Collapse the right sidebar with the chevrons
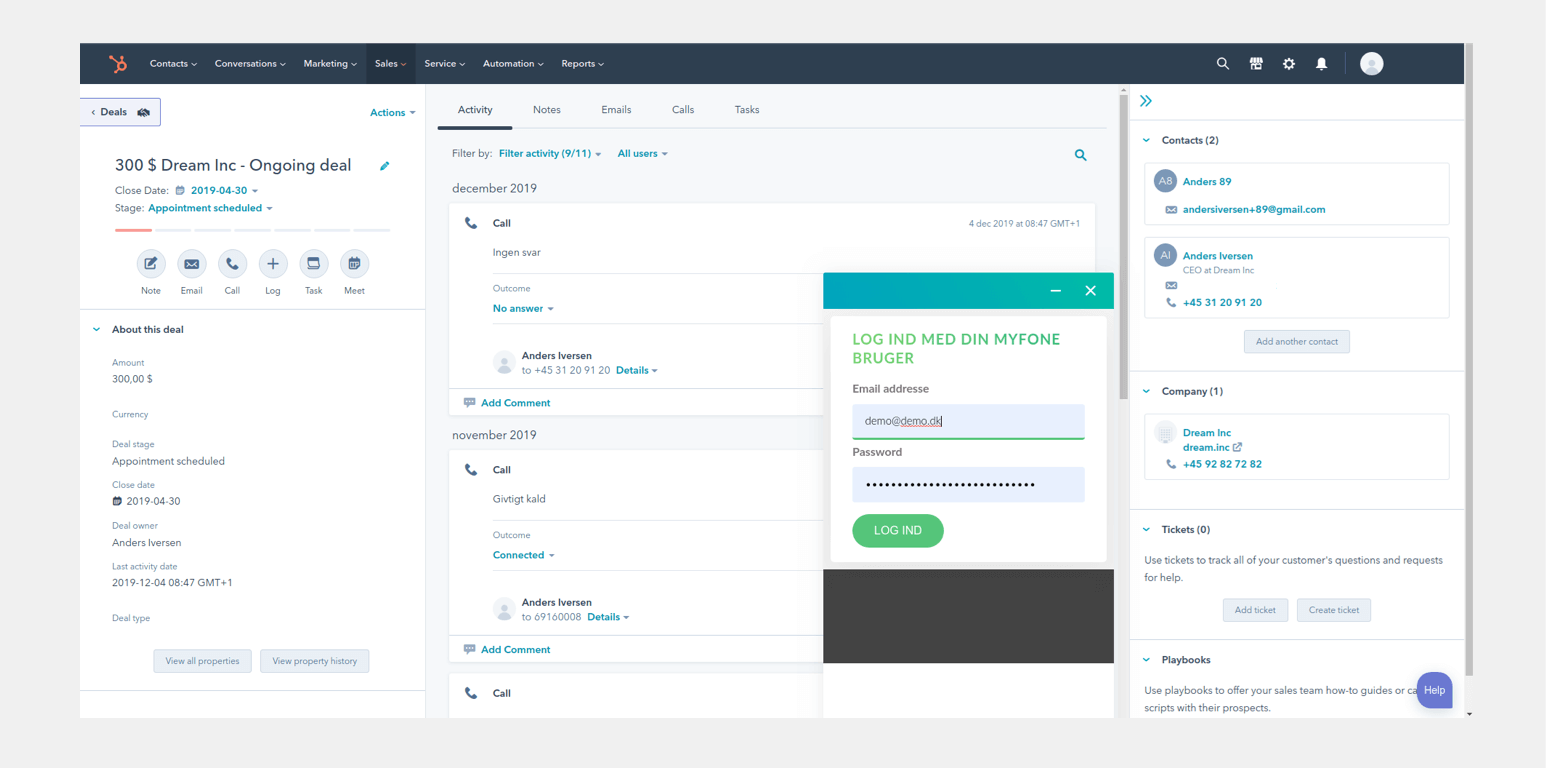The image size is (1546, 768). [x=1145, y=100]
